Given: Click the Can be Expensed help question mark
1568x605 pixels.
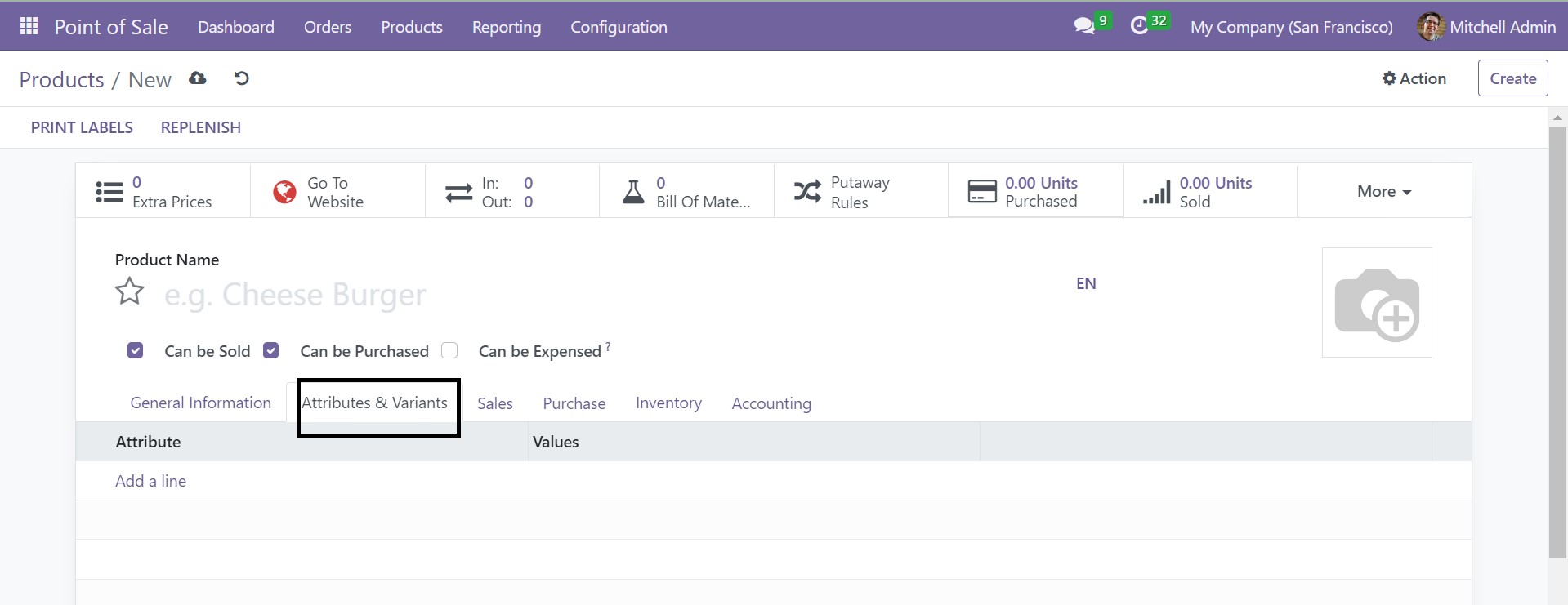Looking at the screenshot, I should click(x=608, y=346).
